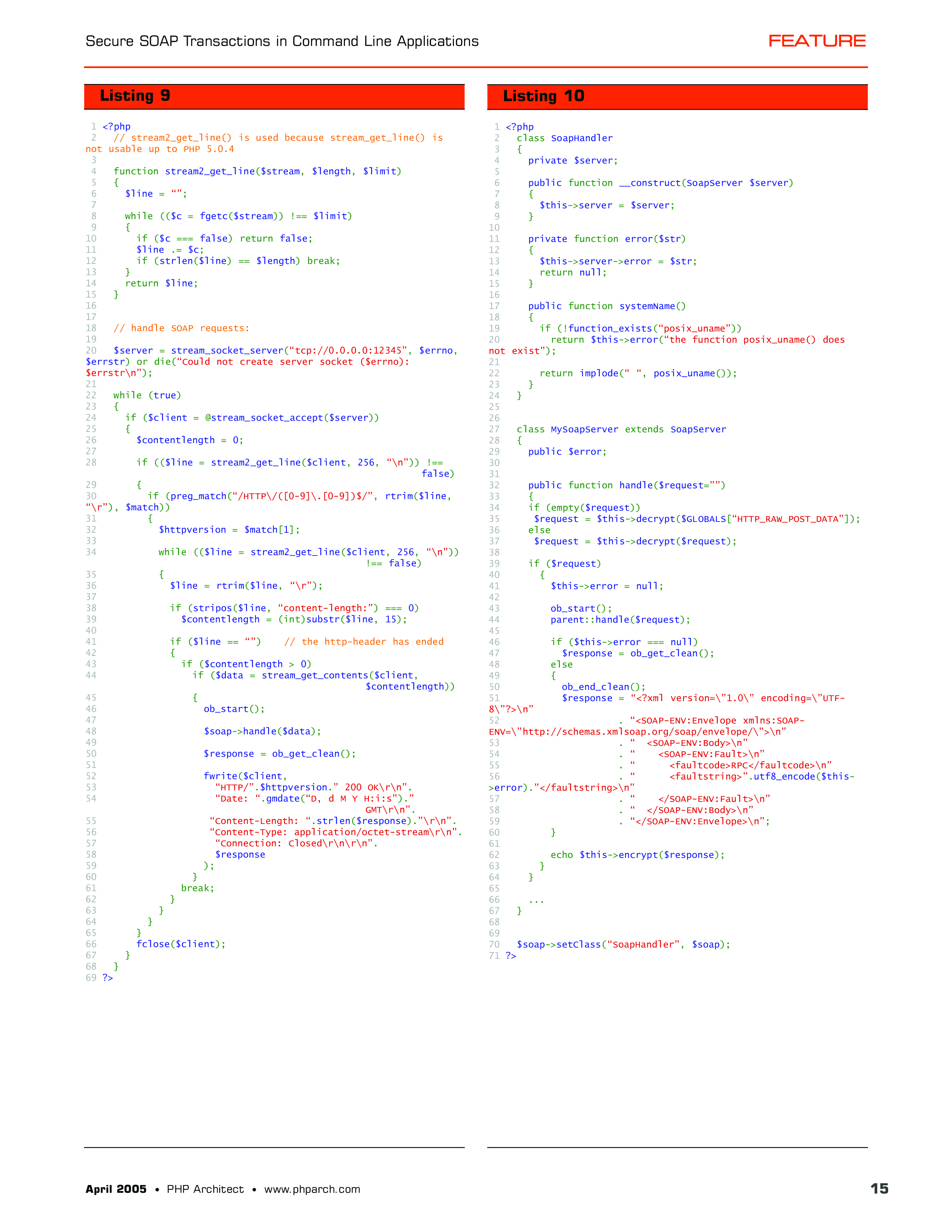Screen dimensions: 952x1232
Task: Click the '// handle SOAP requests:' comment
Action: [x=181, y=328]
